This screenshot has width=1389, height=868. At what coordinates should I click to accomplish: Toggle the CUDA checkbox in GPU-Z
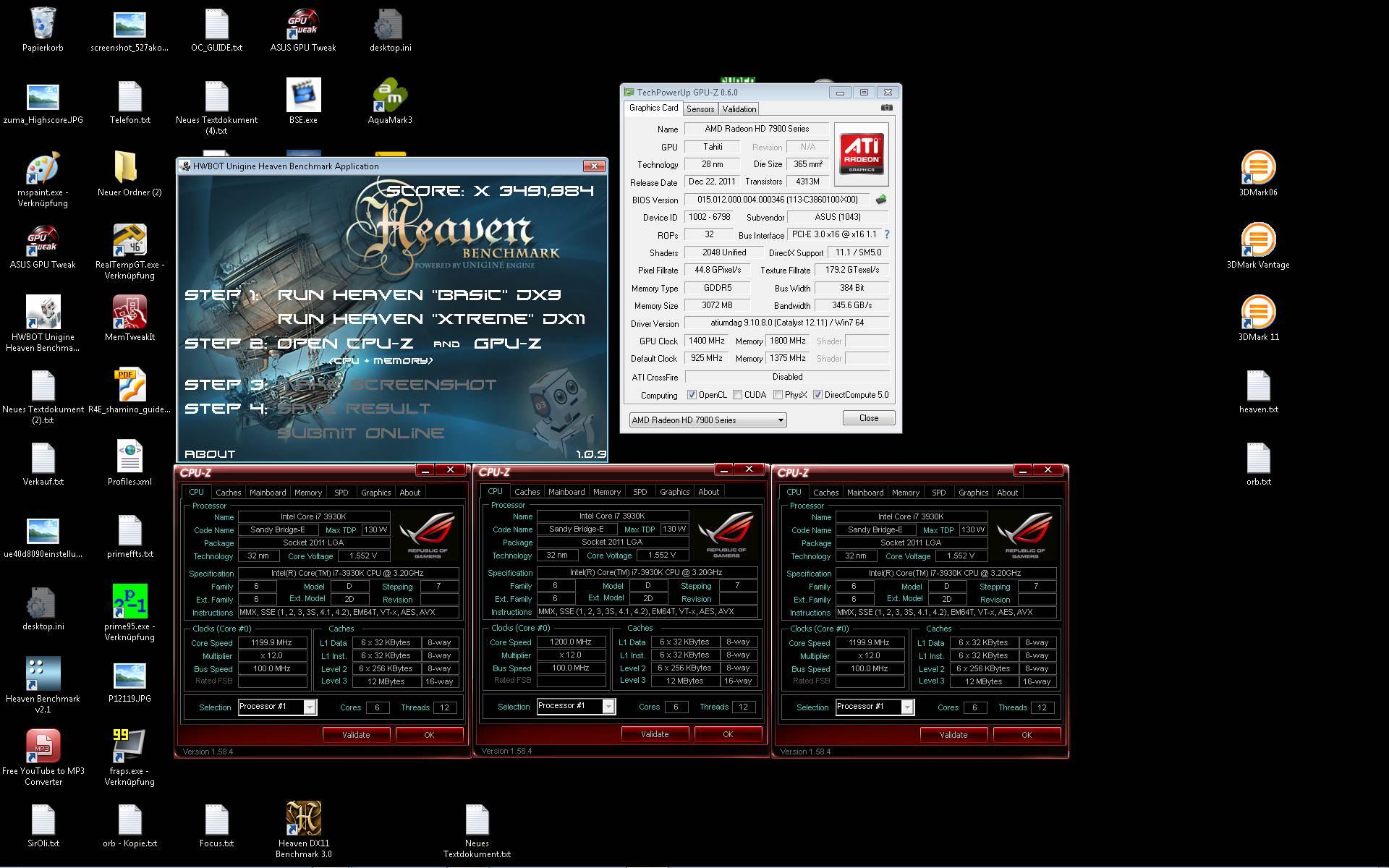pyautogui.click(x=737, y=395)
